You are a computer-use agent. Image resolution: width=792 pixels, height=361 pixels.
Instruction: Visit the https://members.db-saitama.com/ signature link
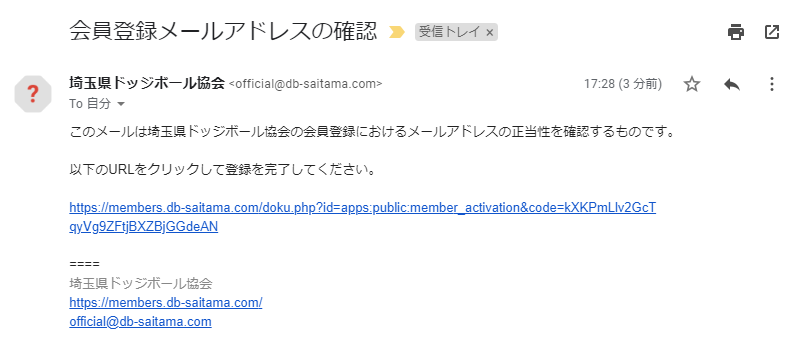pos(166,303)
